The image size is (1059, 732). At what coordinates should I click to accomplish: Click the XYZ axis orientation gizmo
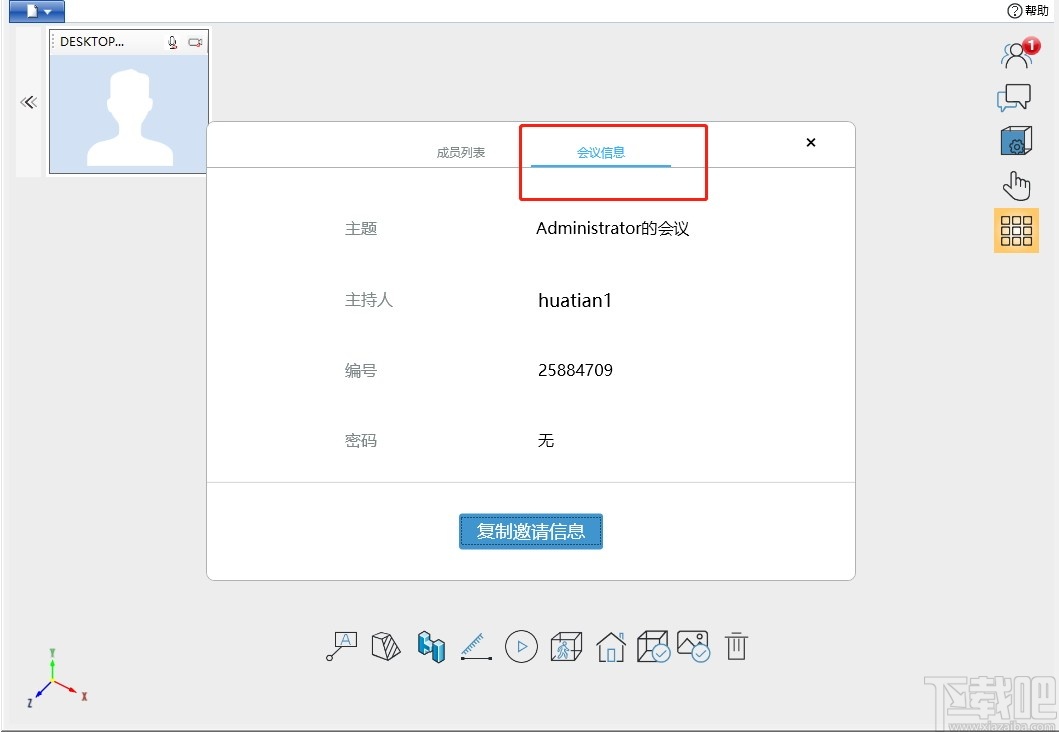57,678
